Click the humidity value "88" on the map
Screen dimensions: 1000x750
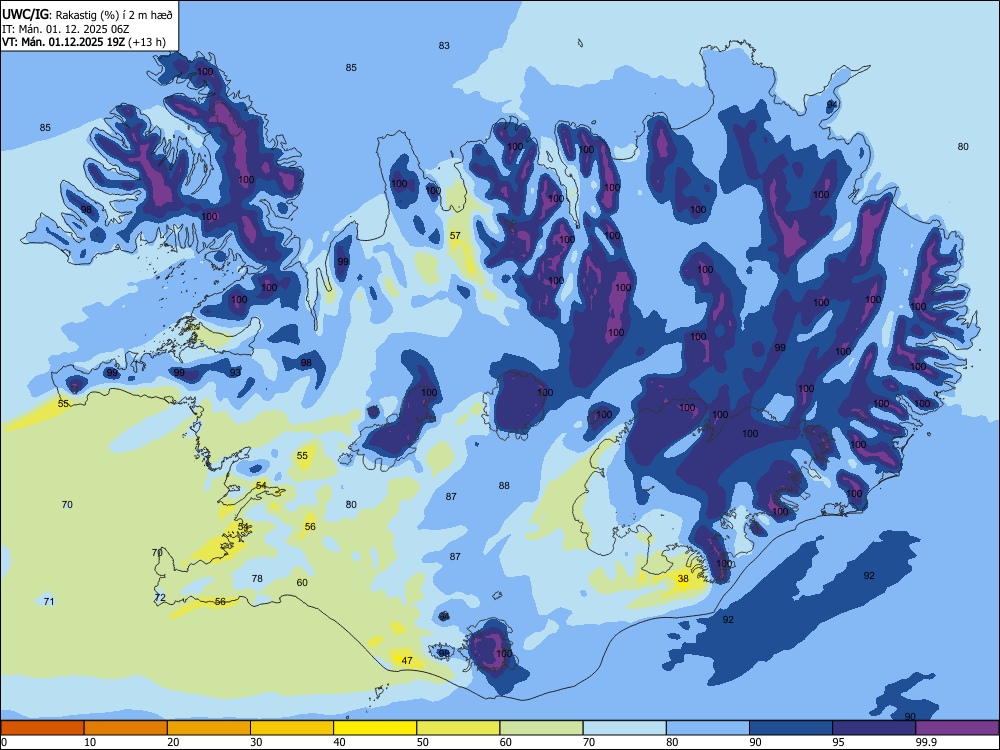tap(504, 485)
